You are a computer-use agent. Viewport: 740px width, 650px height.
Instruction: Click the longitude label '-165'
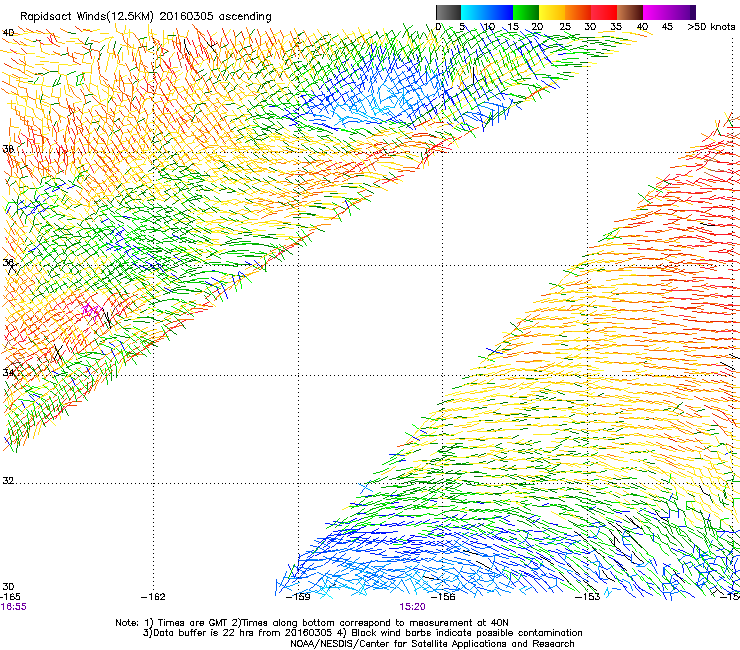click(x=10, y=597)
